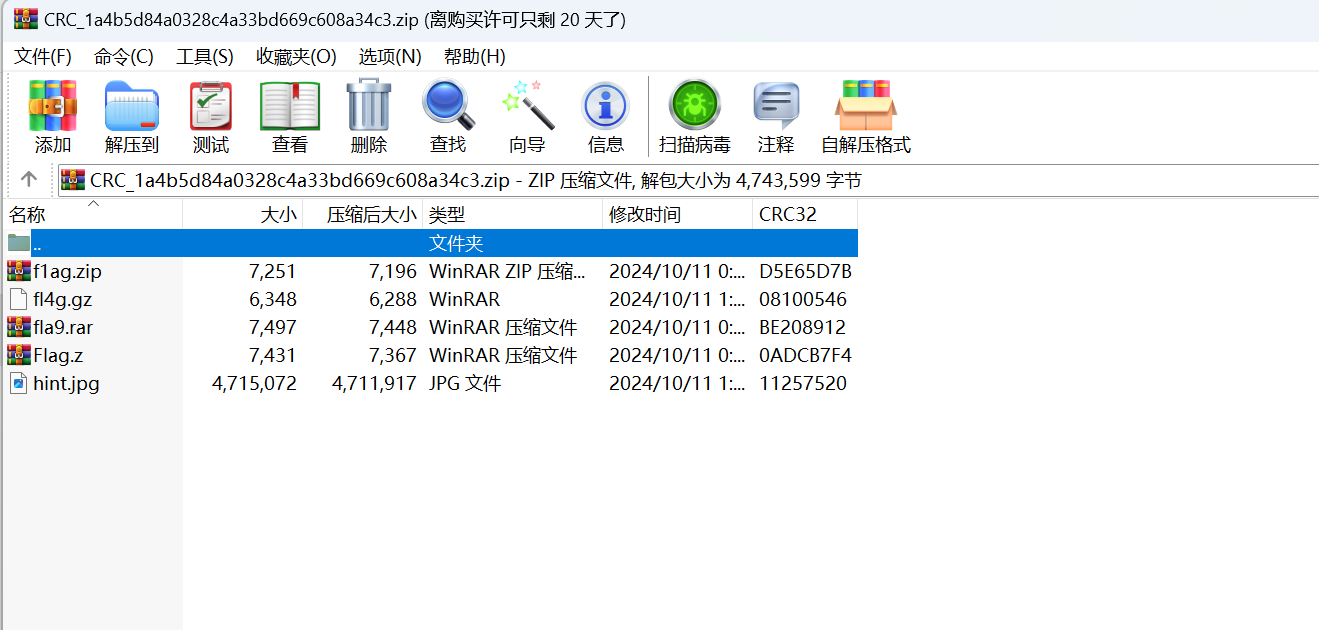Viewport: 1319px width, 630px height.
Task: Open the 收藏夹(O) menu
Action: [x=296, y=56]
